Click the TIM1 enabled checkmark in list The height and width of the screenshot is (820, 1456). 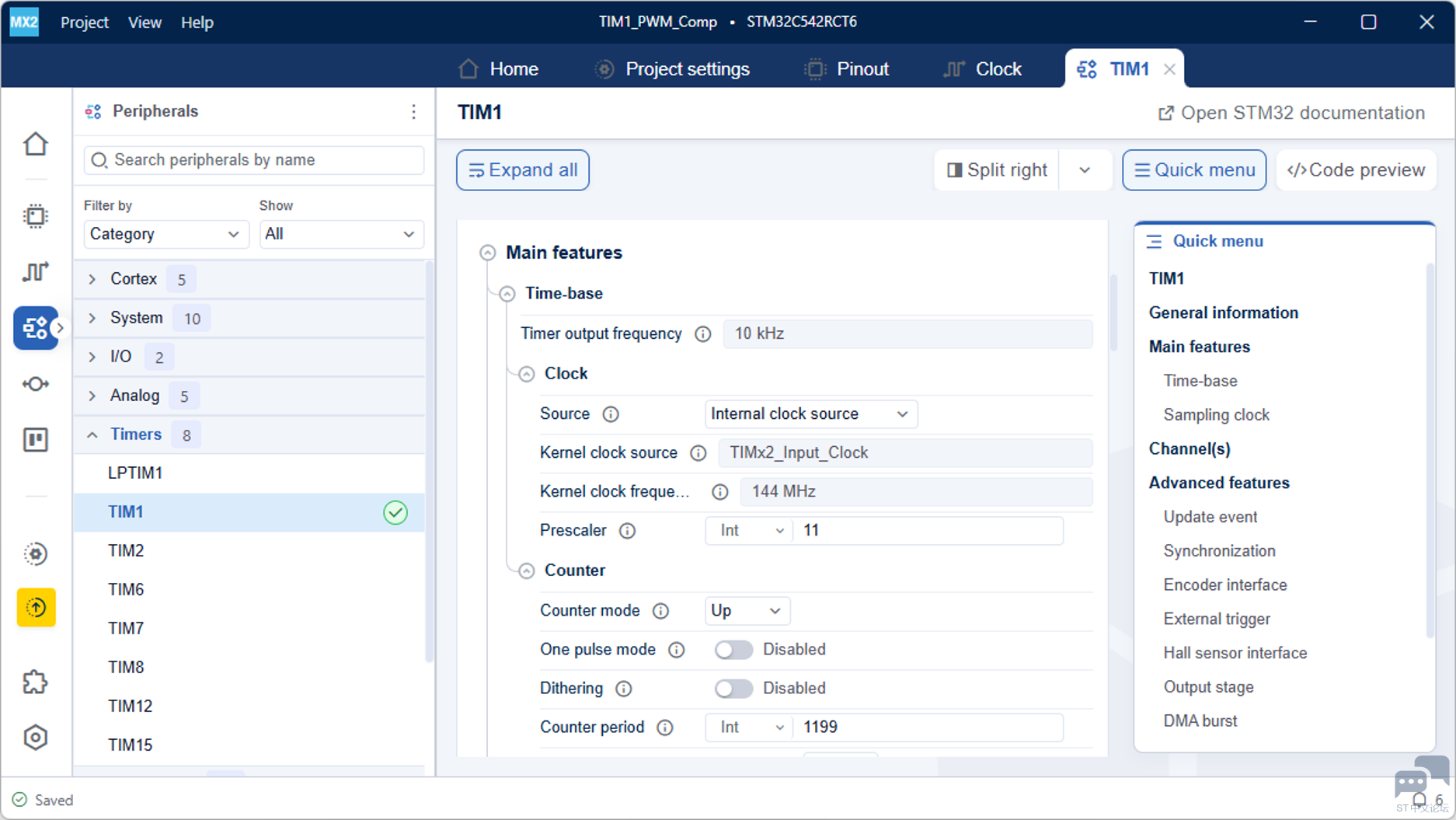[x=395, y=512]
